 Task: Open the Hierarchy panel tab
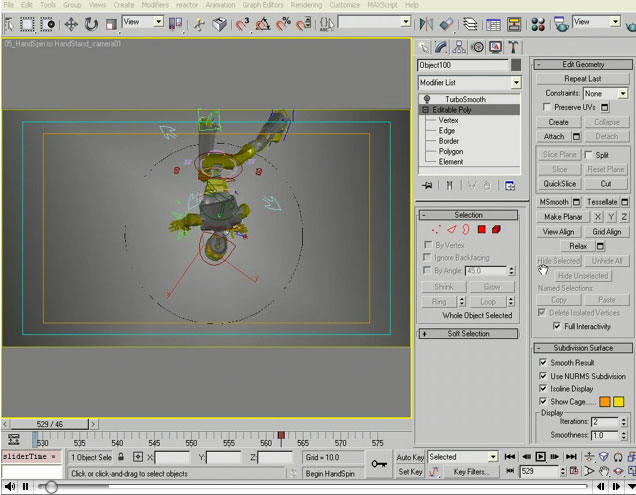click(x=460, y=47)
